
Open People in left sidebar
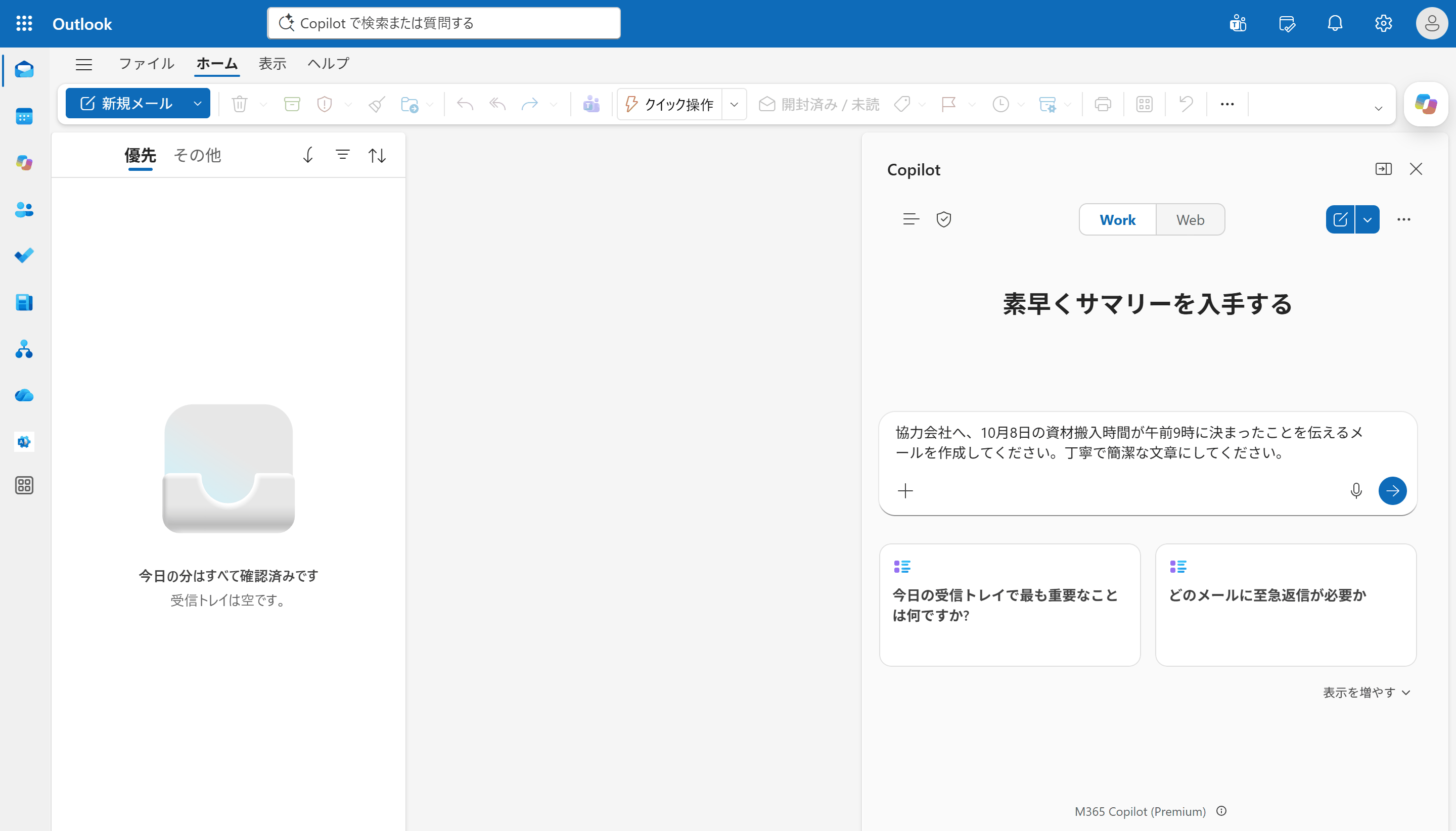[x=24, y=209]
